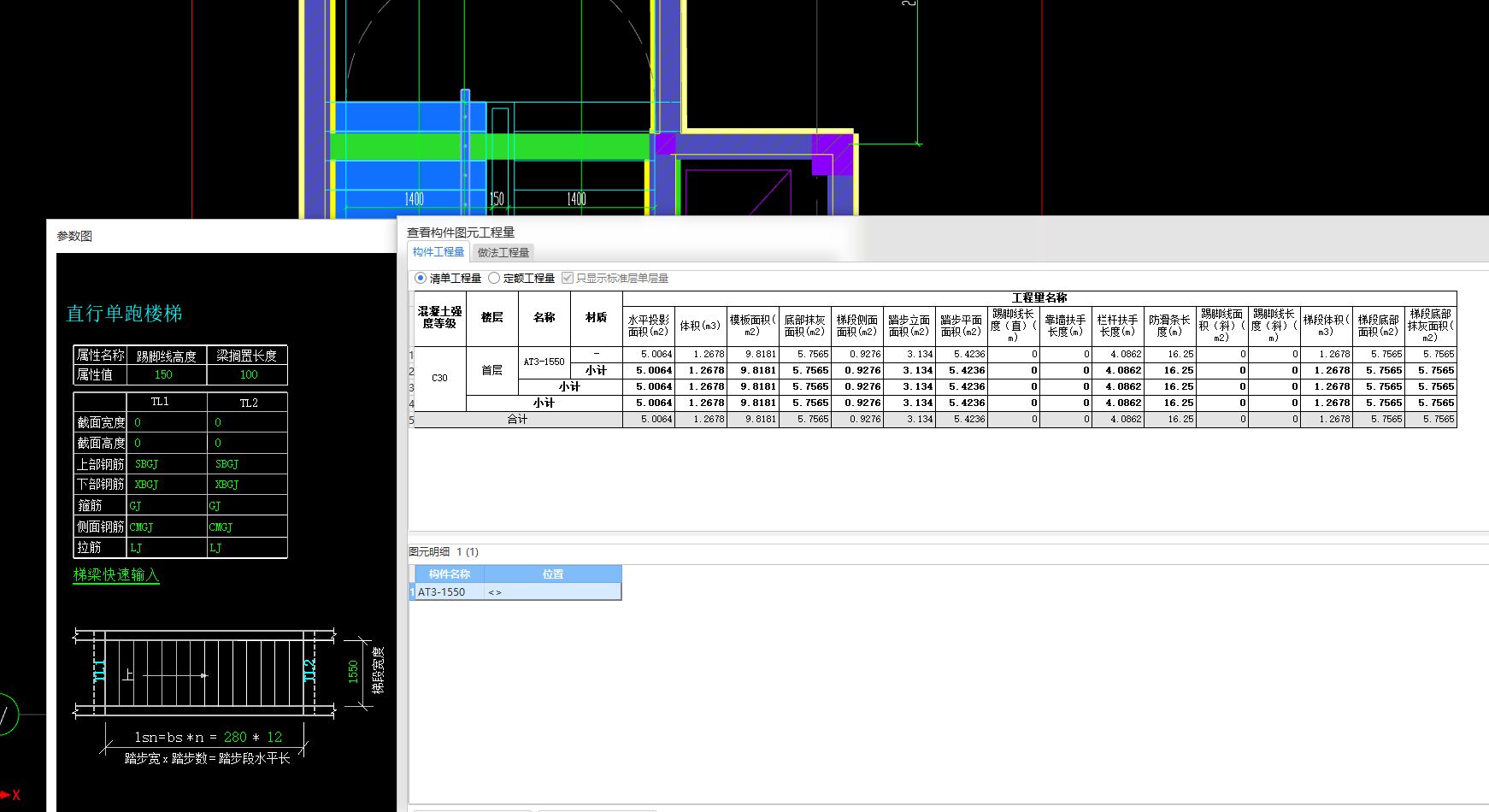Click the TL2 上部钢筋 SBGJ cell
This screenshot has width=1489, height=812.
tap(248, 464)
